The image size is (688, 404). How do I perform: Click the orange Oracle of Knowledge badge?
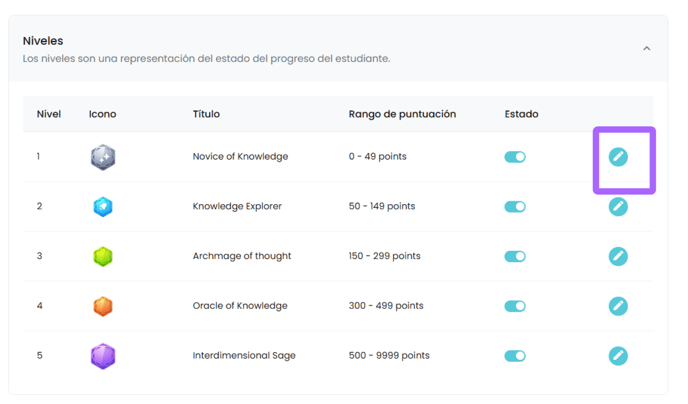coord(103,306)
